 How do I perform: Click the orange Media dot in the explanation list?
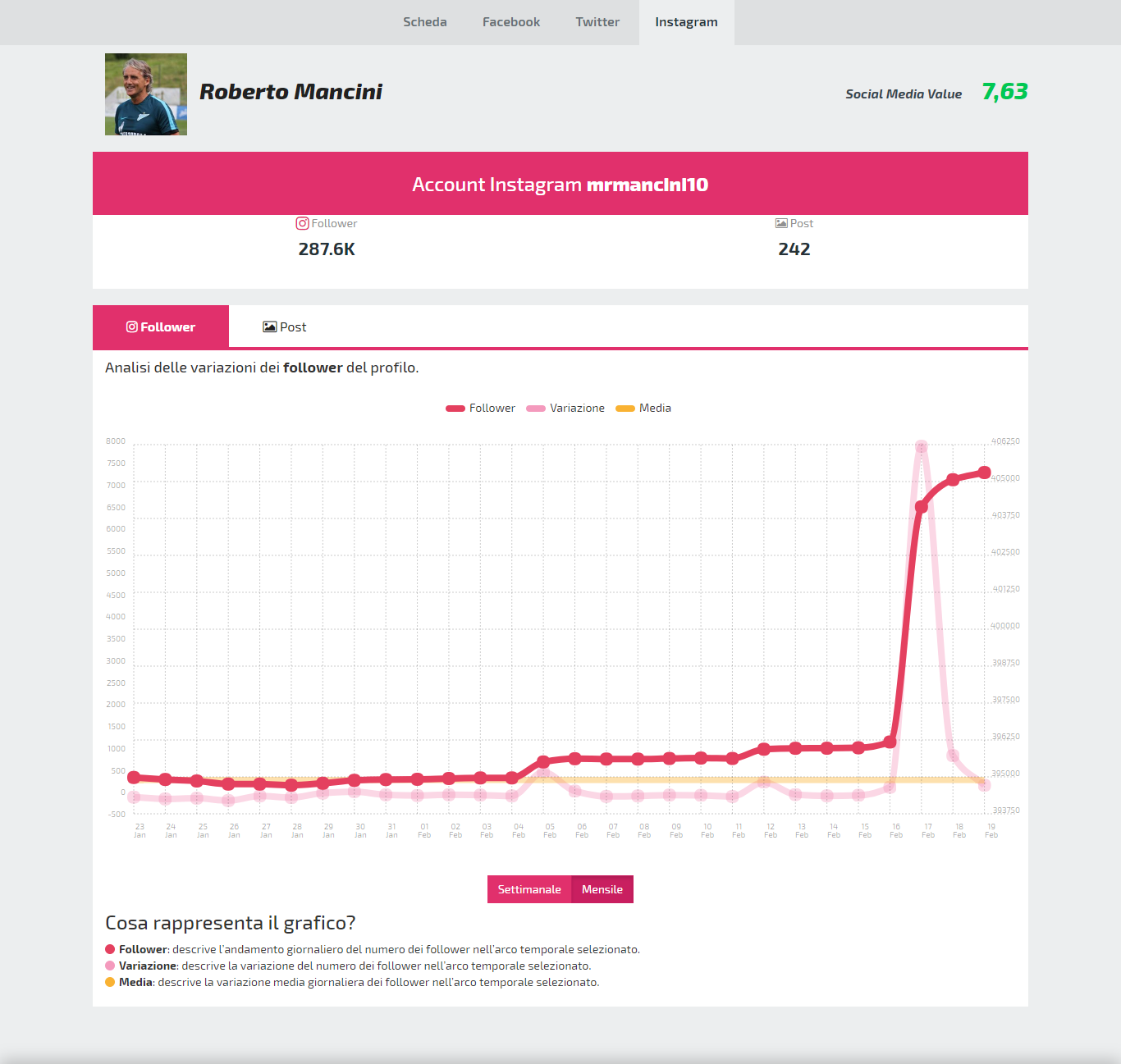tap(110, 982)
